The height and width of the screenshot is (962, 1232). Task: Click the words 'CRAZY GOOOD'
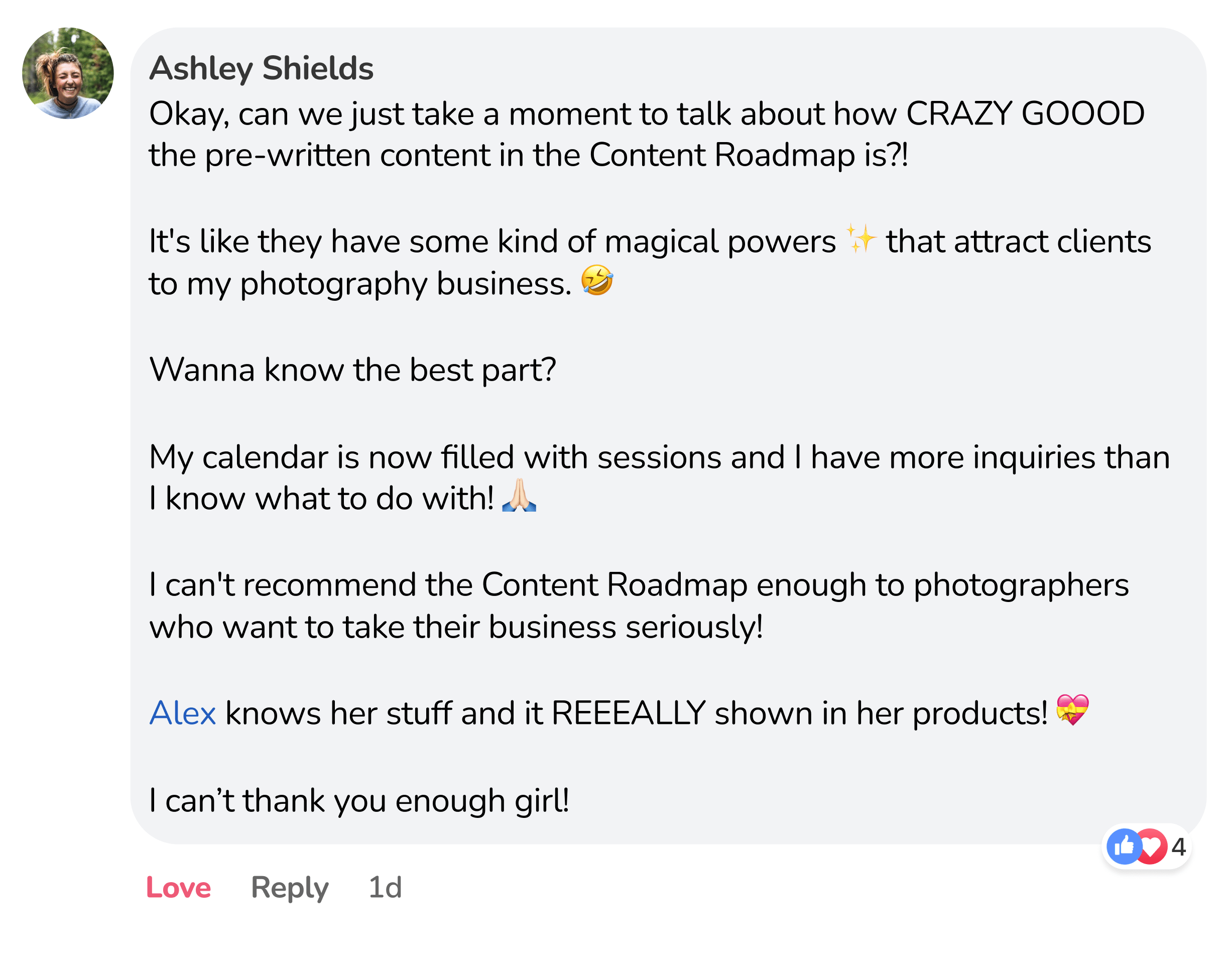pos(1025,113)
